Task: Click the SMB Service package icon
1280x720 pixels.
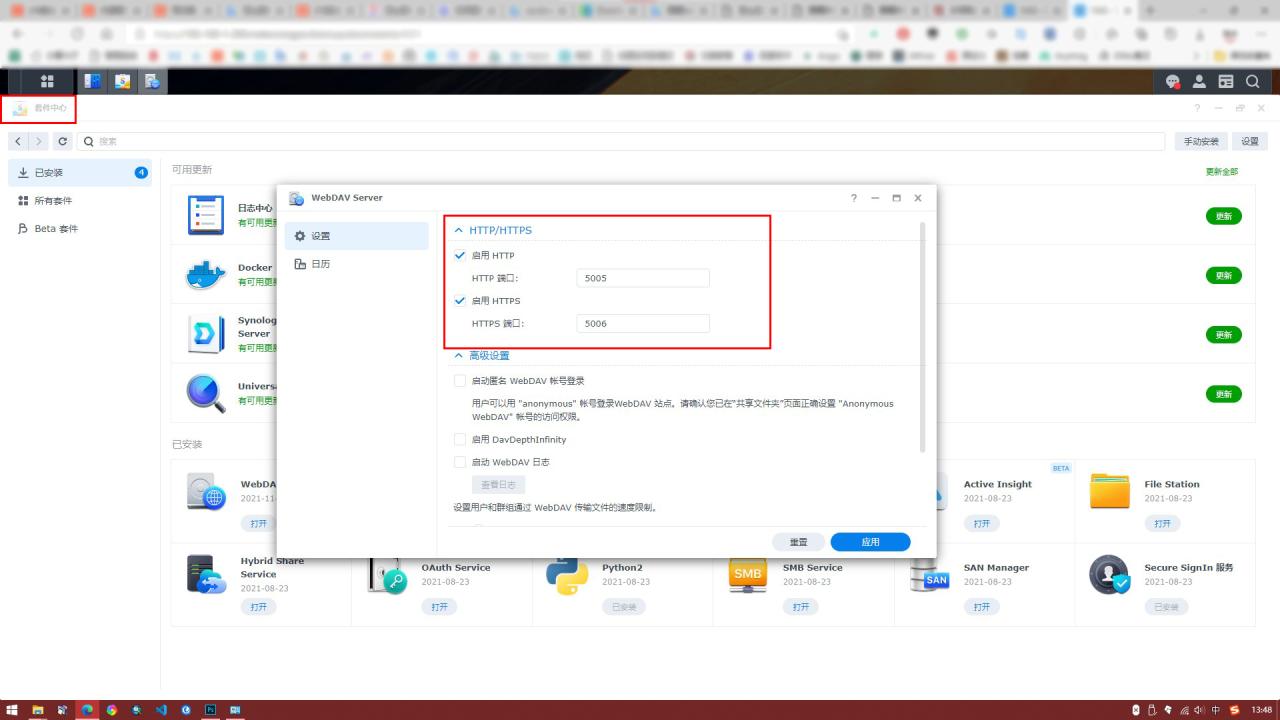Action: pos(748,574)
